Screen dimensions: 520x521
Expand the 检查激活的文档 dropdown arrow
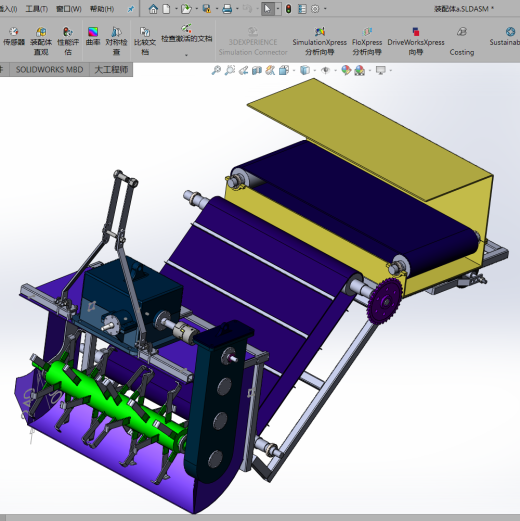point(186,55)
